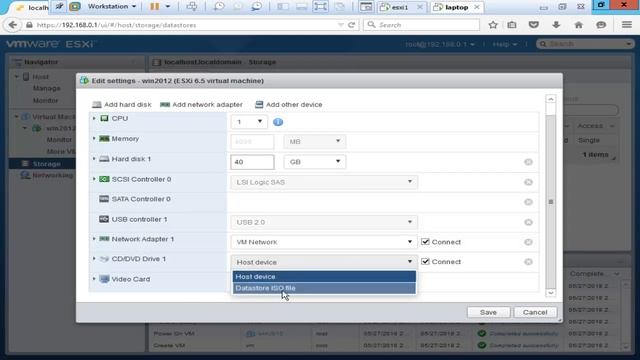This screenshot has width=640, height=360.
Task: Expand the Network Adapter 1 row
Action: point(94,239)
